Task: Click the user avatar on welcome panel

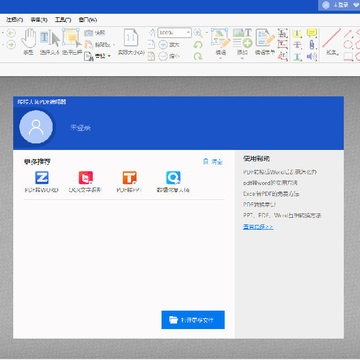Action: pyautogui.click(x=36, y=127)
